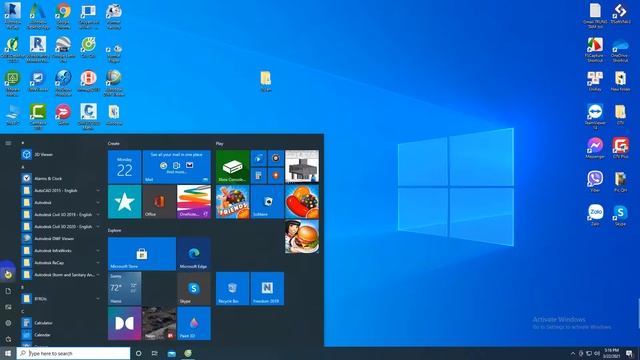
Task: Expand Autodesk Civil 3D 2019 folder
Action: click(60, 214)
